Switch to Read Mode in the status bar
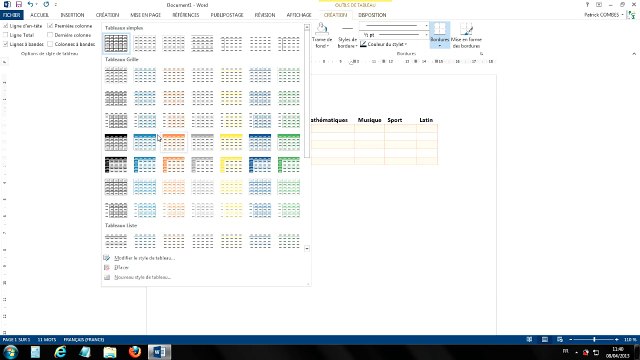Image resolution: width=640 pixels, height=360 pixels. coord(529,339)
